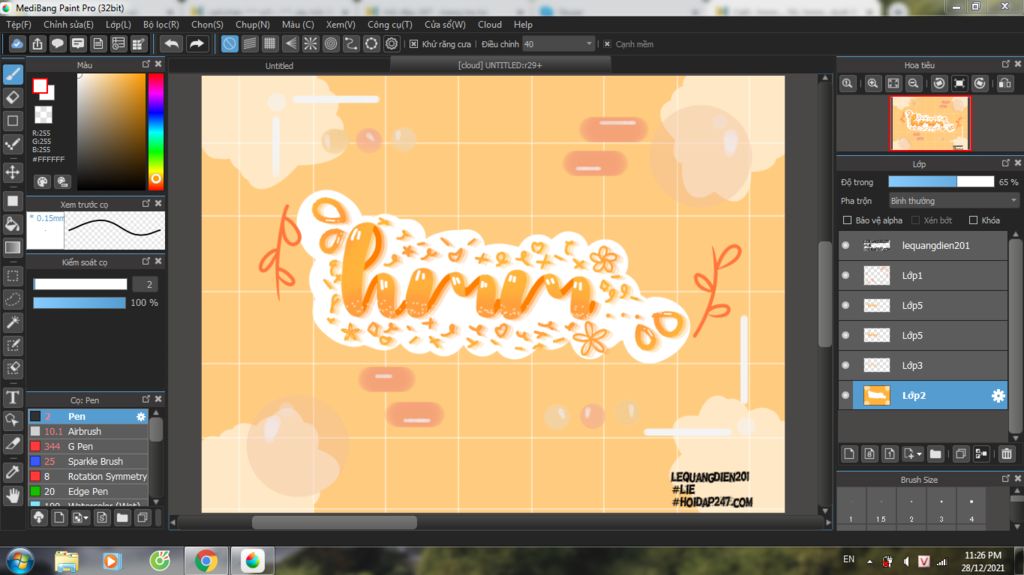Open Điều chỉnh correction dropdown

[558, 44]
